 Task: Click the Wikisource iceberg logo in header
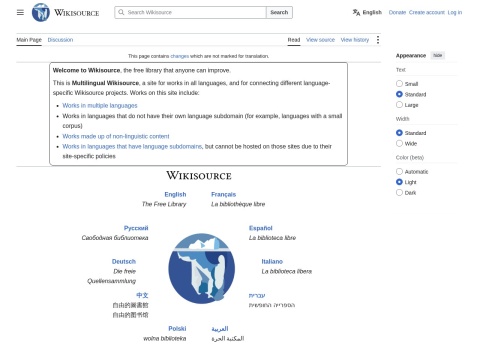pos(41,12)
